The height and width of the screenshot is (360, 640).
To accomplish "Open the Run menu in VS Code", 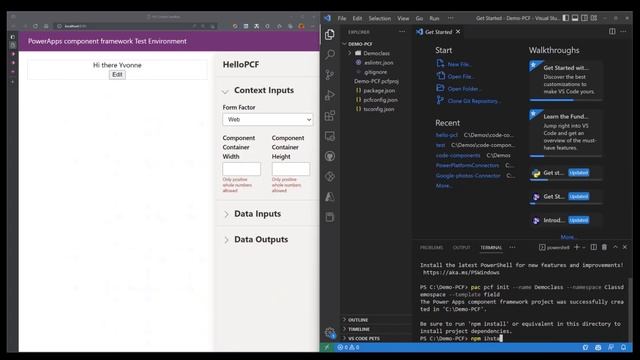I will pos(434,18).
